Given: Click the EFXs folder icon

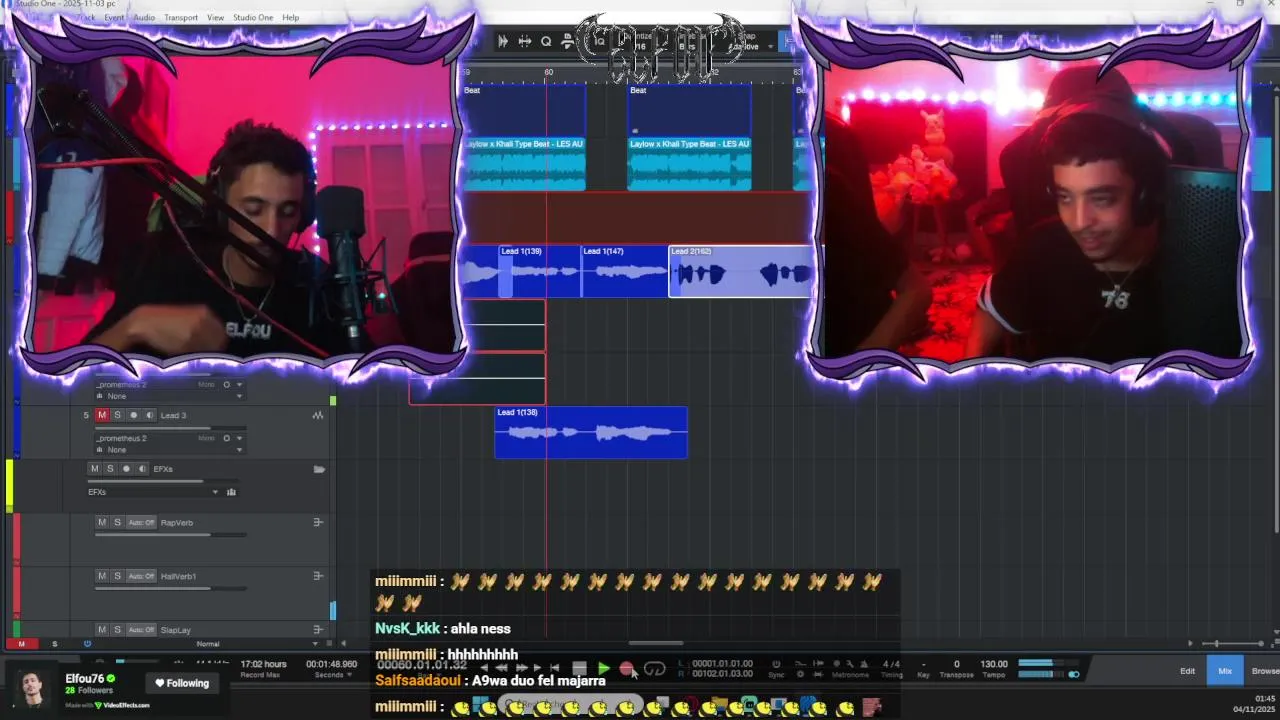Looking at the screenshot, I should click(319, 469).
